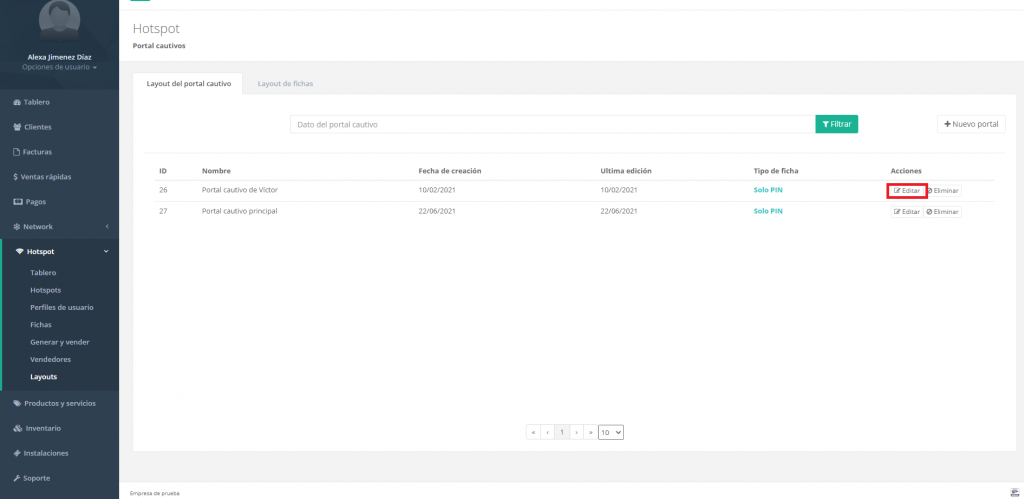Click the Dato del portal cautivo search field
Screen dimensions: 1024x499
click(x=552, y=124)
